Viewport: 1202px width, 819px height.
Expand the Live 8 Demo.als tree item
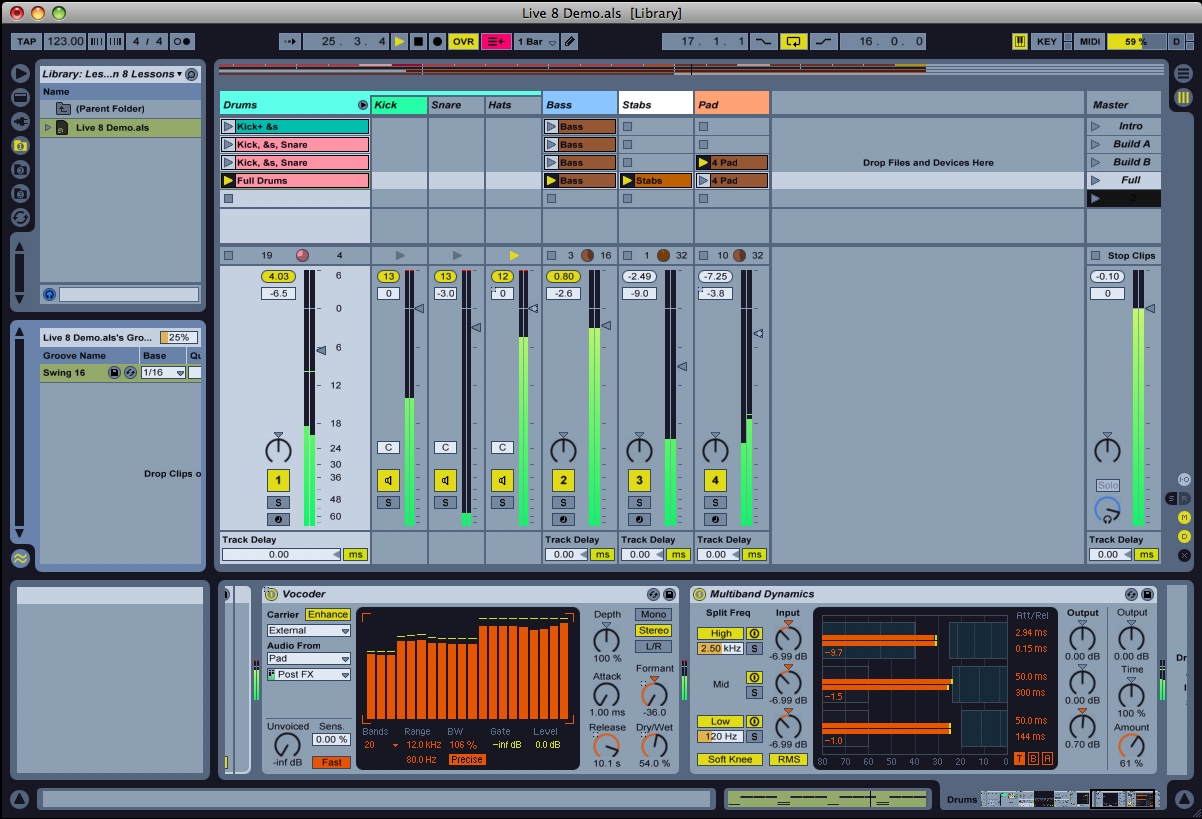pyautogui.click(x=46, y=127)
